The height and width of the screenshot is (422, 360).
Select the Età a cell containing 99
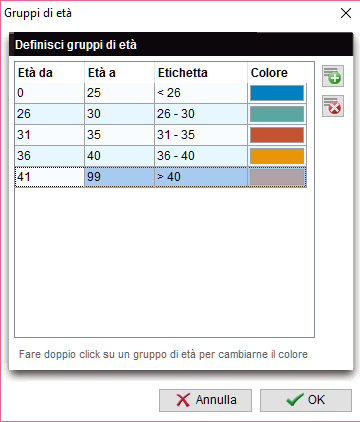(120, 177)
